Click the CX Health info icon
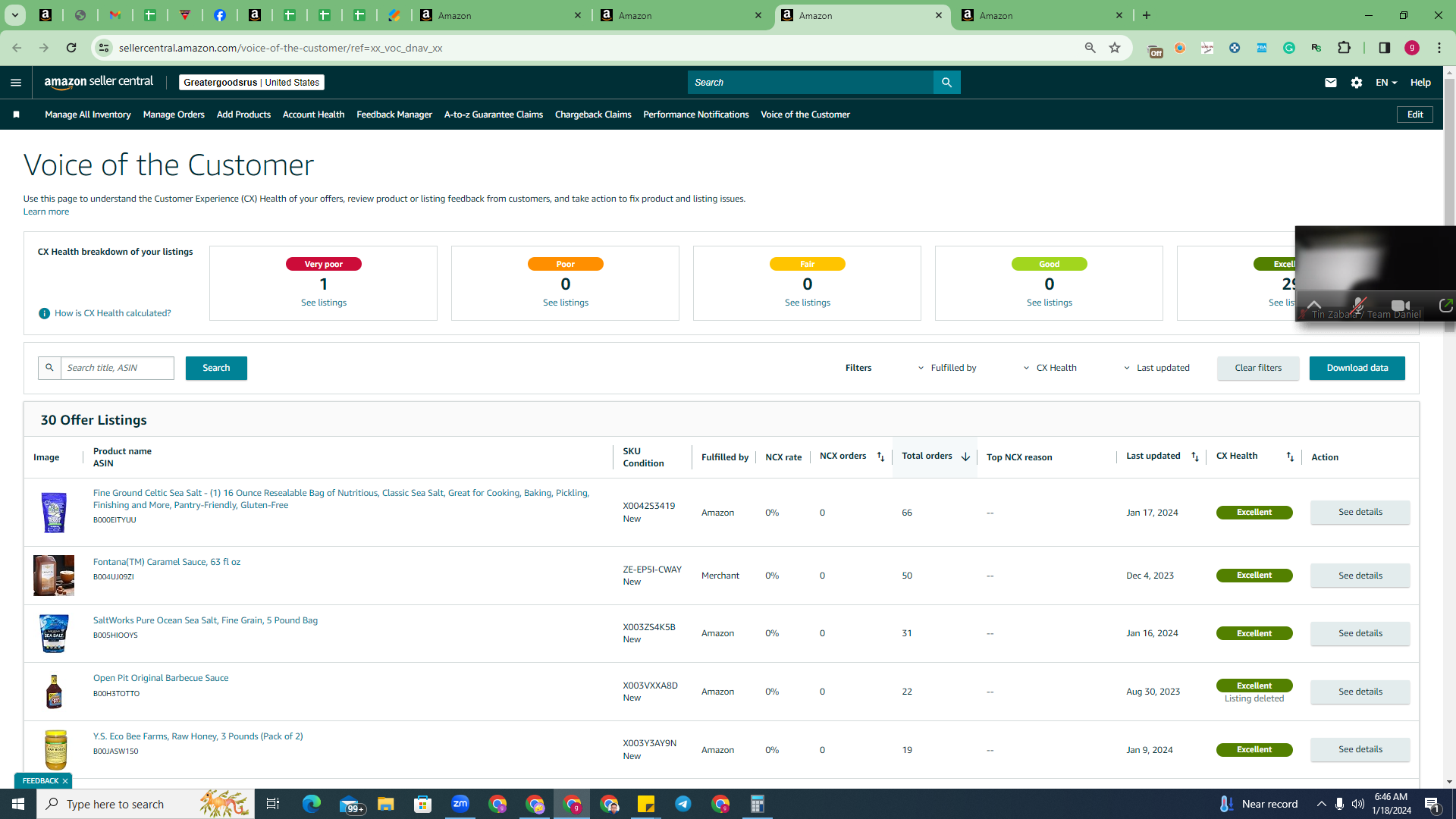Screen dimensions: 1456x819 (44, 313)
